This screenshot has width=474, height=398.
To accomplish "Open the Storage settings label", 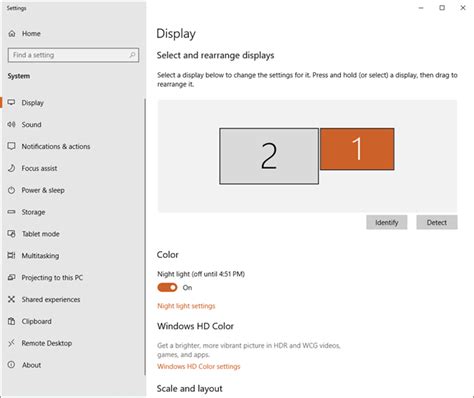I will click(33, 212).
